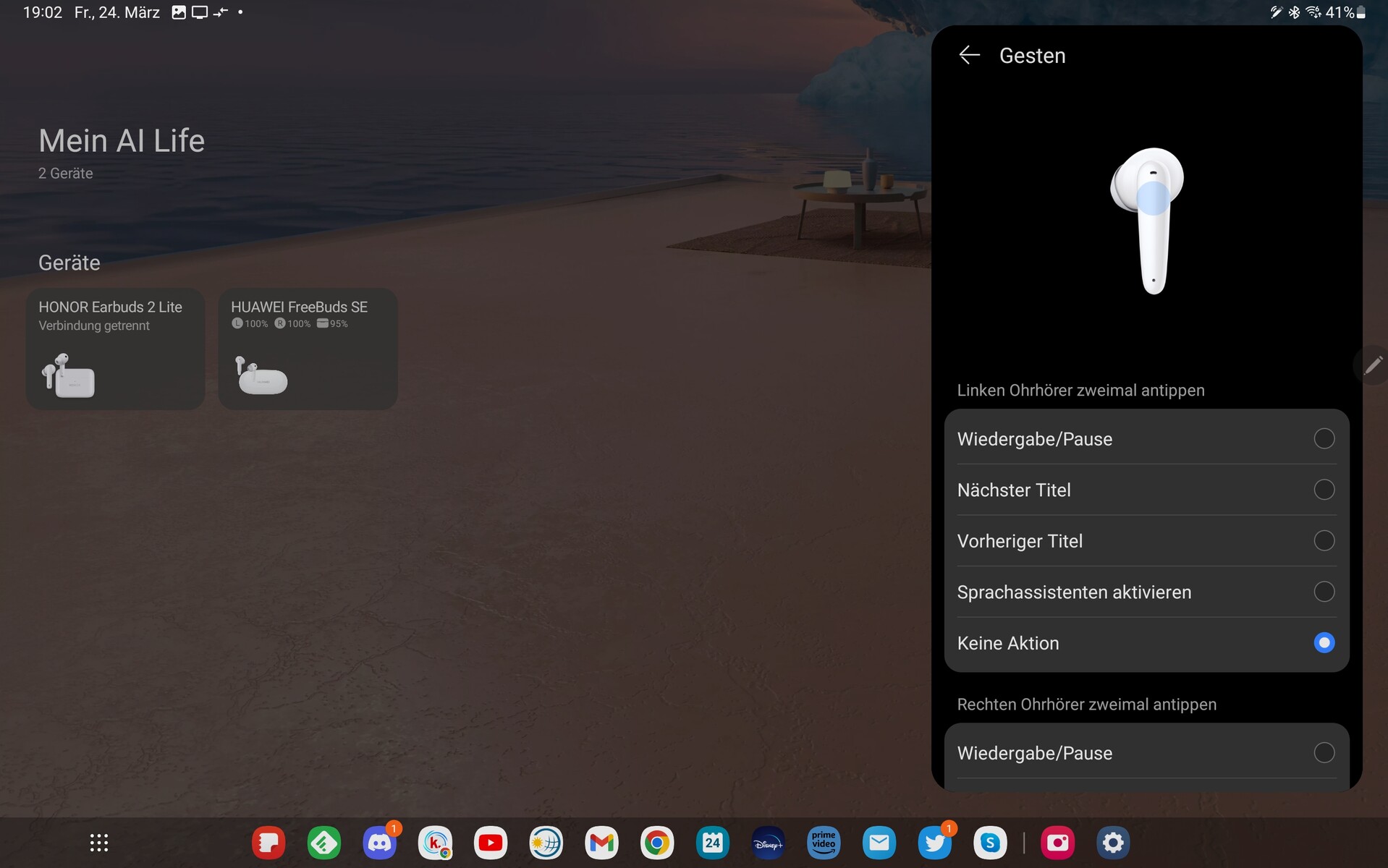
Task: Select Nächster Titel for left earbud
Action: [x=1324, y=490]
